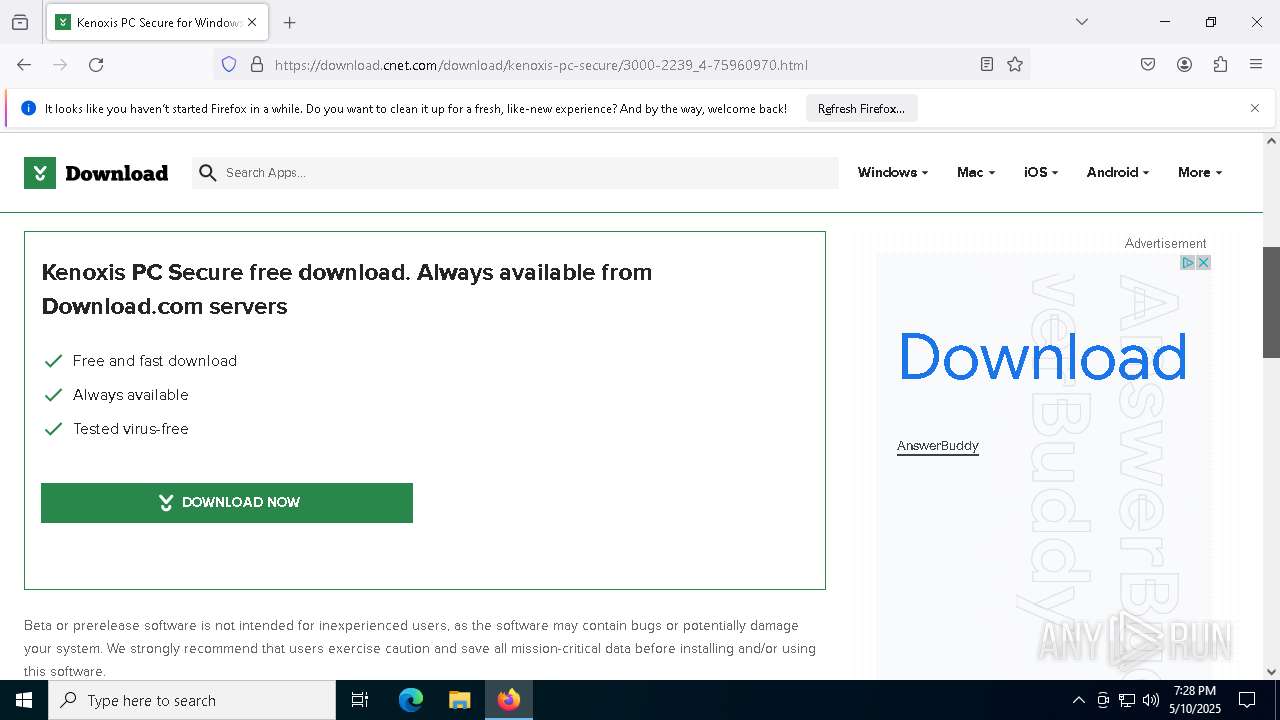
Task: Reload the current page
Action: point(96,65)
